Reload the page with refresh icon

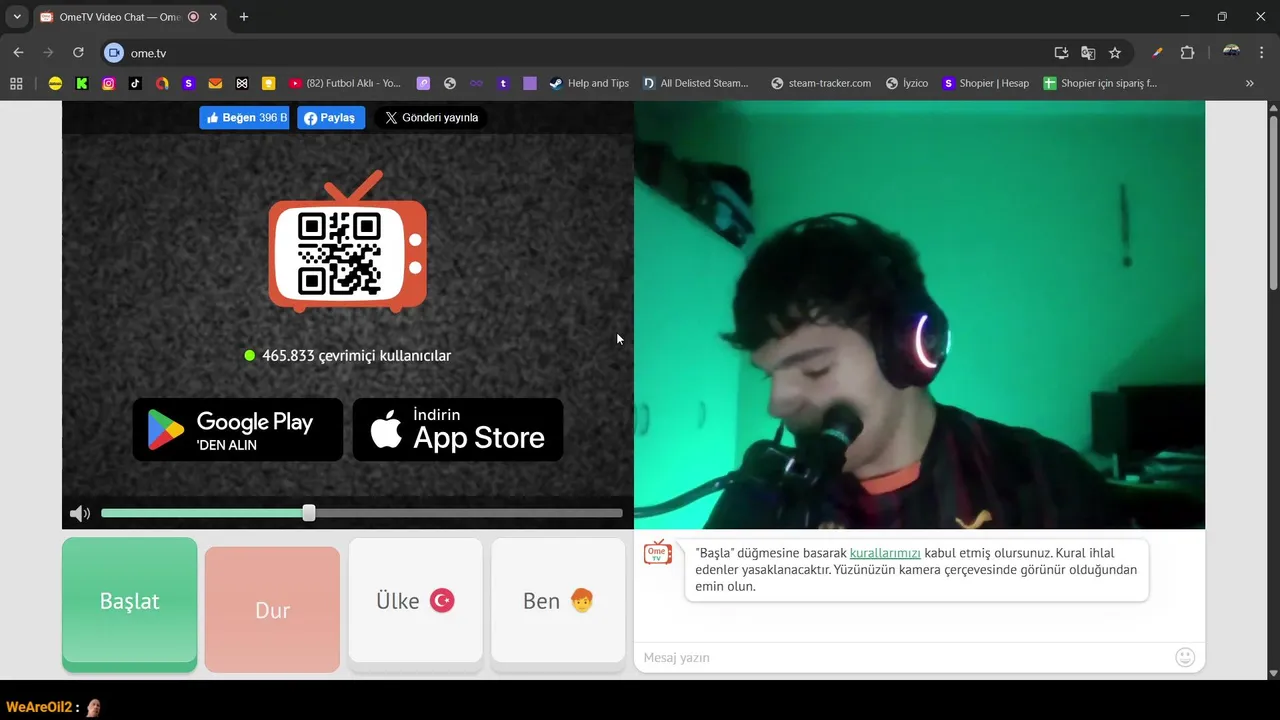pos(78,53)
